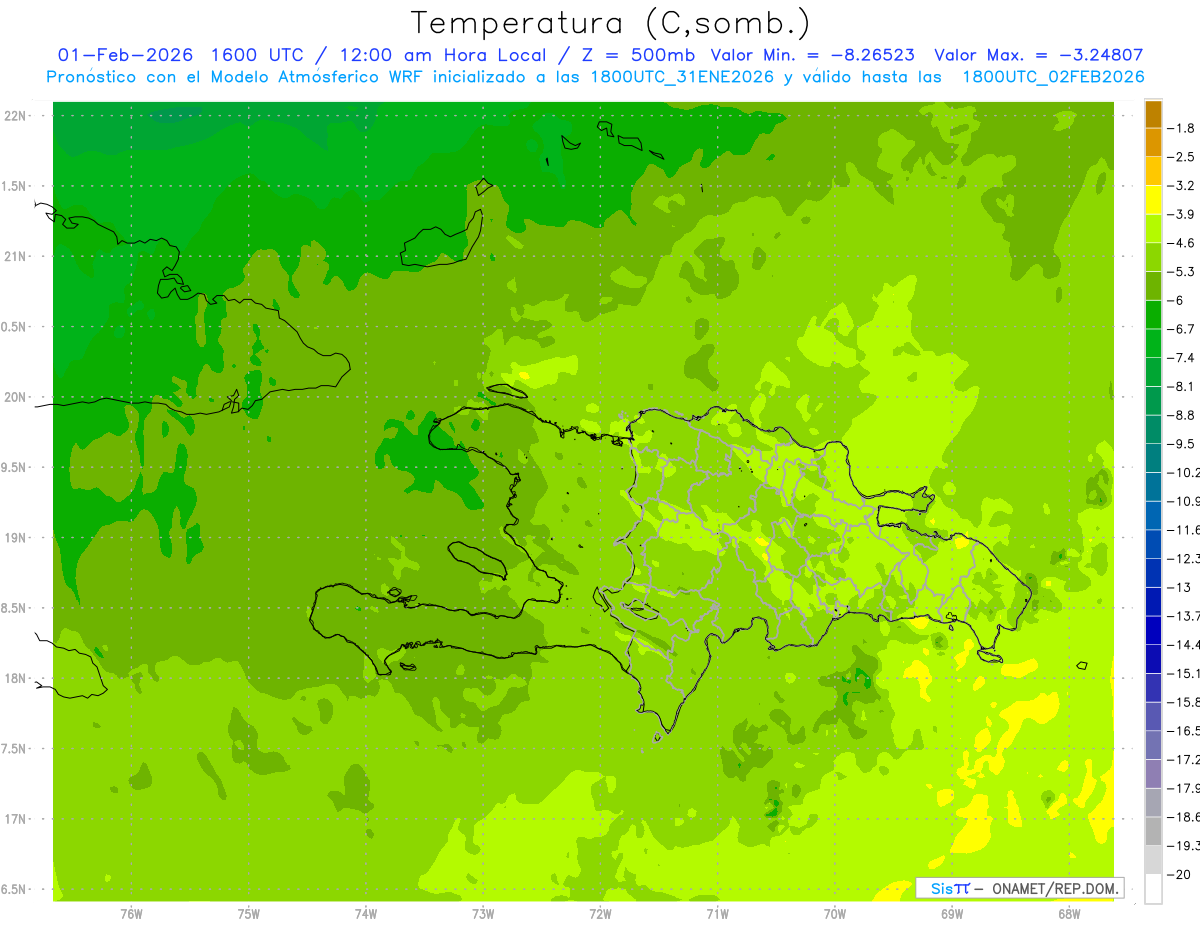Pick the lime swatch between -3.9 and -4.6
Image resolution: width=1200 pixels, height=927 pixels.
1153,229
